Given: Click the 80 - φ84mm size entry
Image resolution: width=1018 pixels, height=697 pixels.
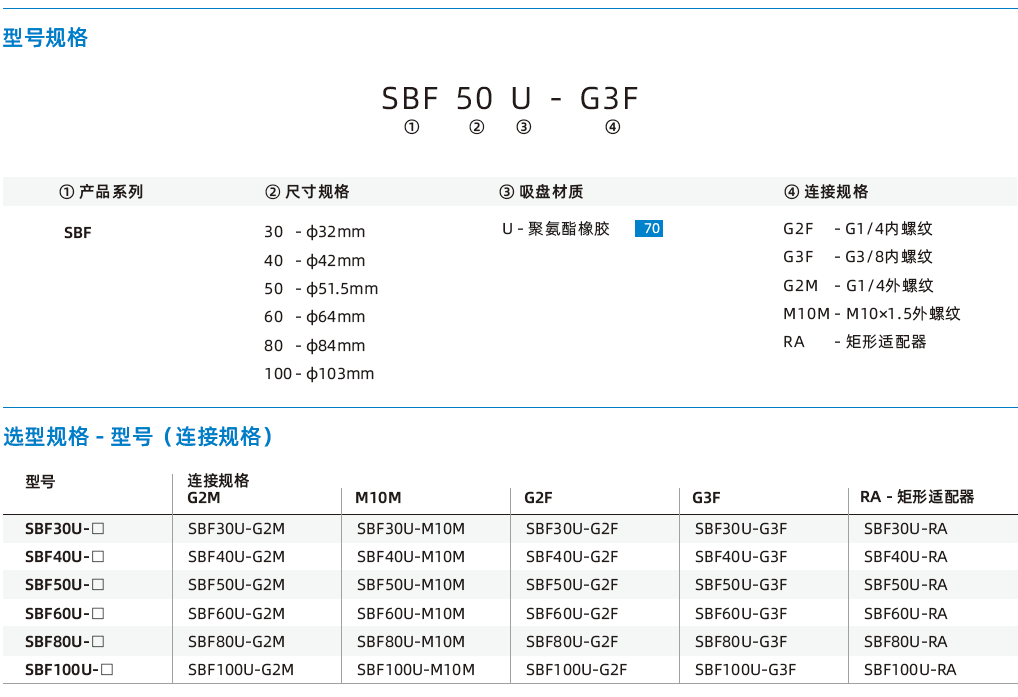Looking at the screenshot, I should (314, 345).
